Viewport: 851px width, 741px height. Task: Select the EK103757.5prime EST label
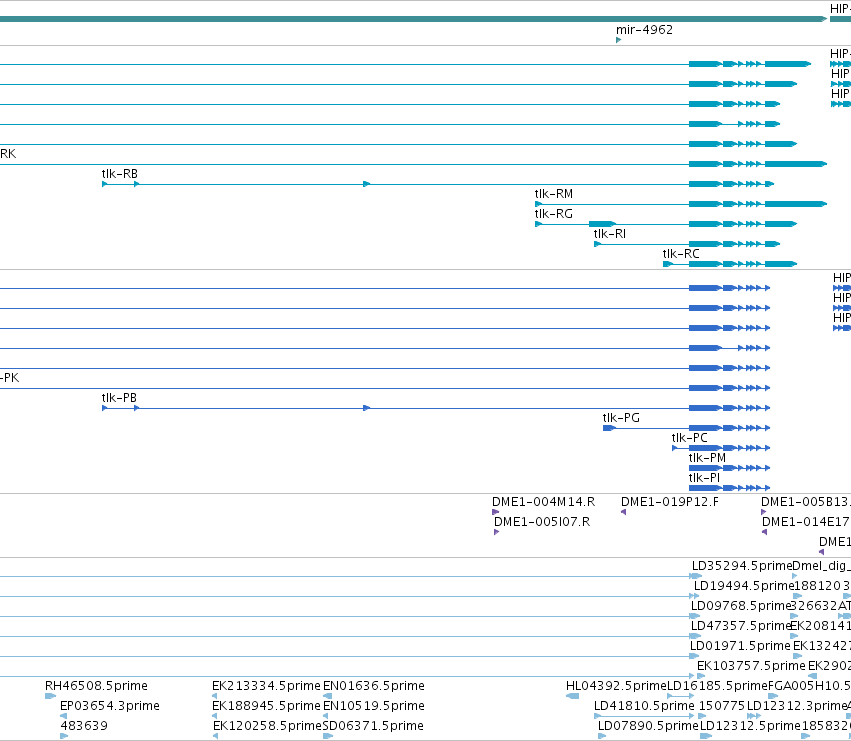[x=751, y=667]
